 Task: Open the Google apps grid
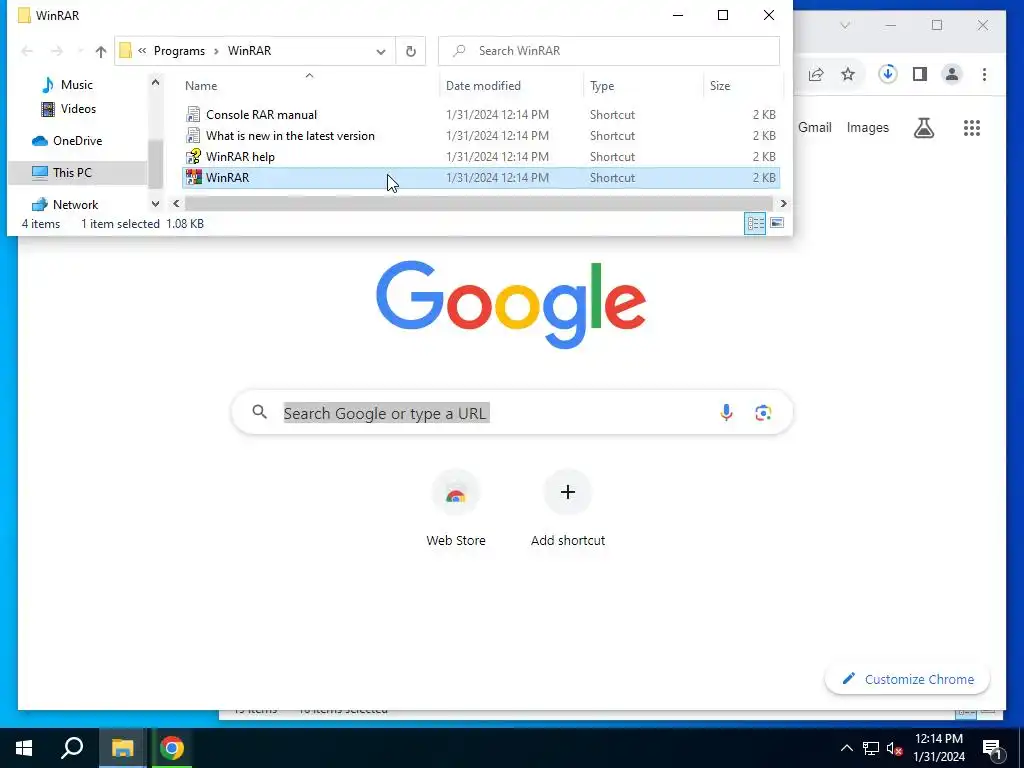(x=972, y=128)
